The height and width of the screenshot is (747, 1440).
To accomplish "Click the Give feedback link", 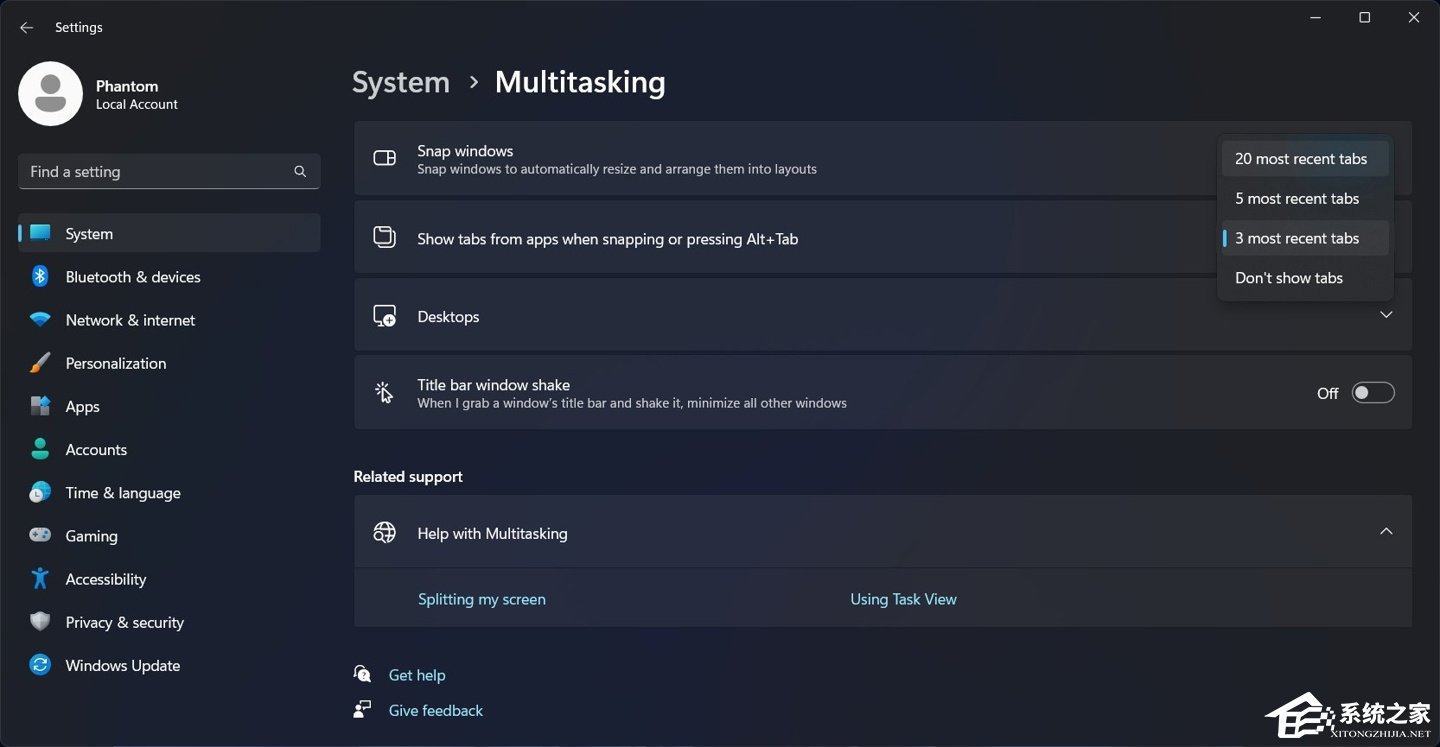I will click(436, 711).
